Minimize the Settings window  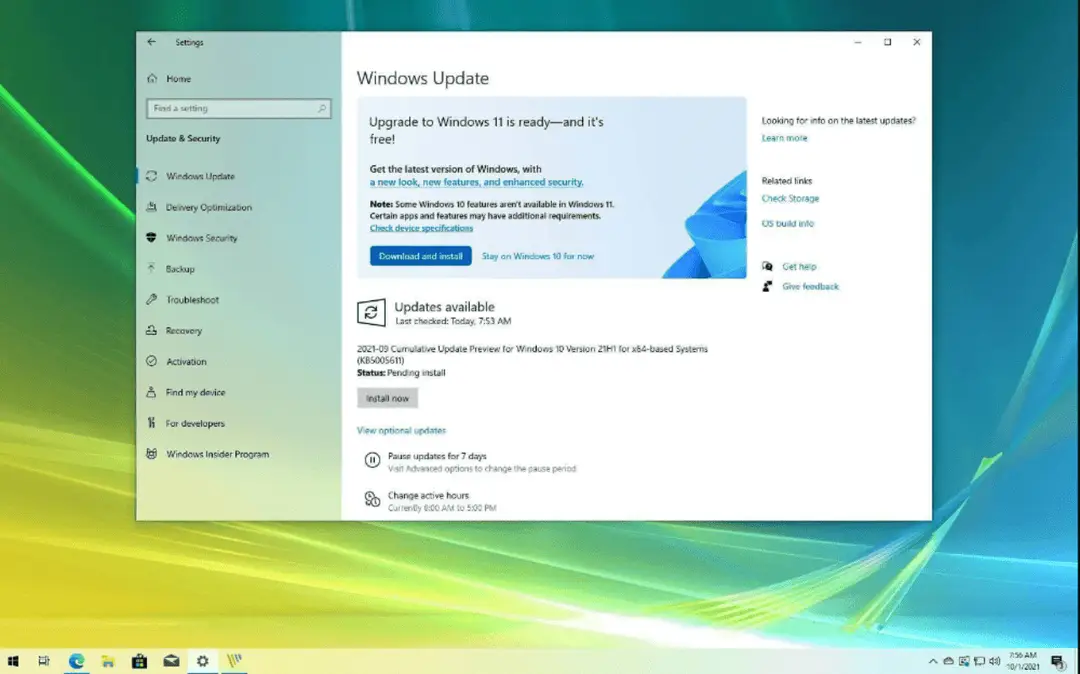point(858,42)
